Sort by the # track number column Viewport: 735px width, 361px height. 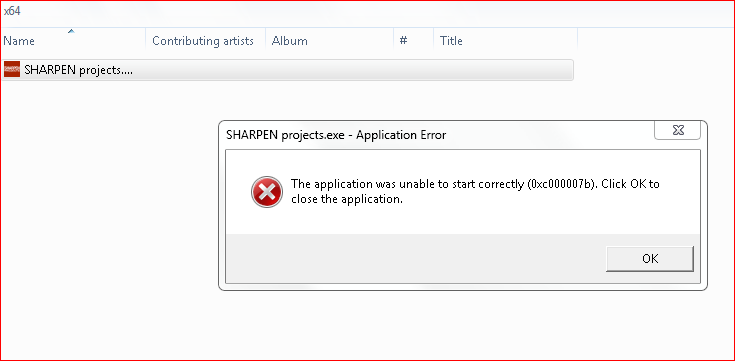413,41
